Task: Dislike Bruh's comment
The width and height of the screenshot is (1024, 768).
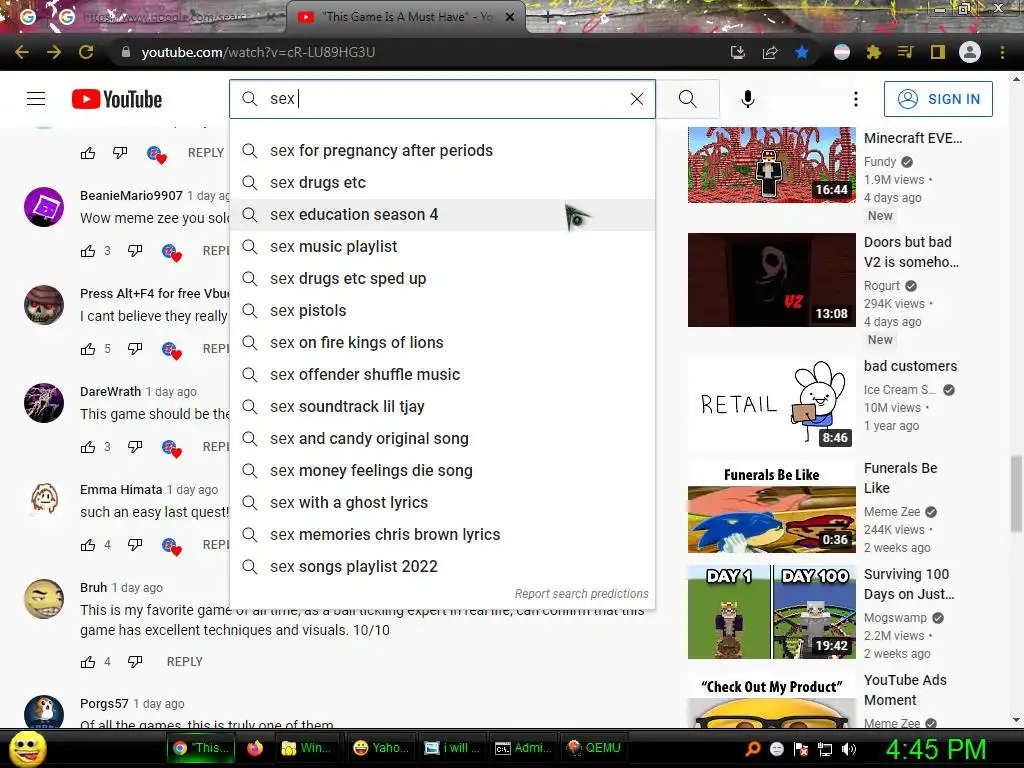Action: (x=135, y=662)
